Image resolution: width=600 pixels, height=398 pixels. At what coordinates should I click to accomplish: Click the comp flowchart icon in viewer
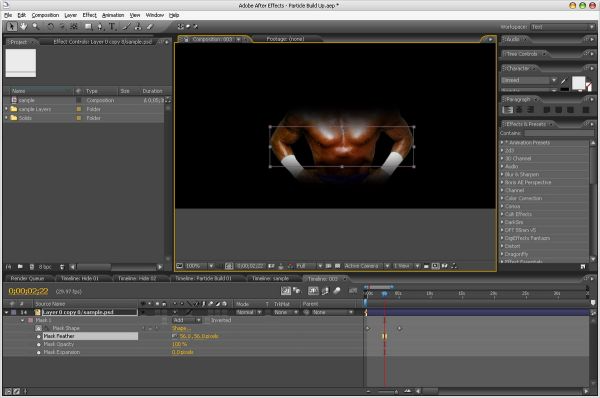[453, 266]
